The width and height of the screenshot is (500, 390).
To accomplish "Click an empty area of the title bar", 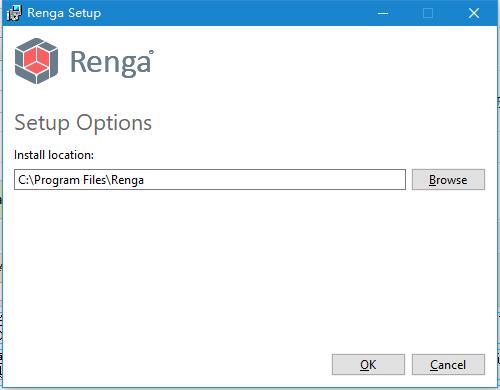I will pos(233,13).
